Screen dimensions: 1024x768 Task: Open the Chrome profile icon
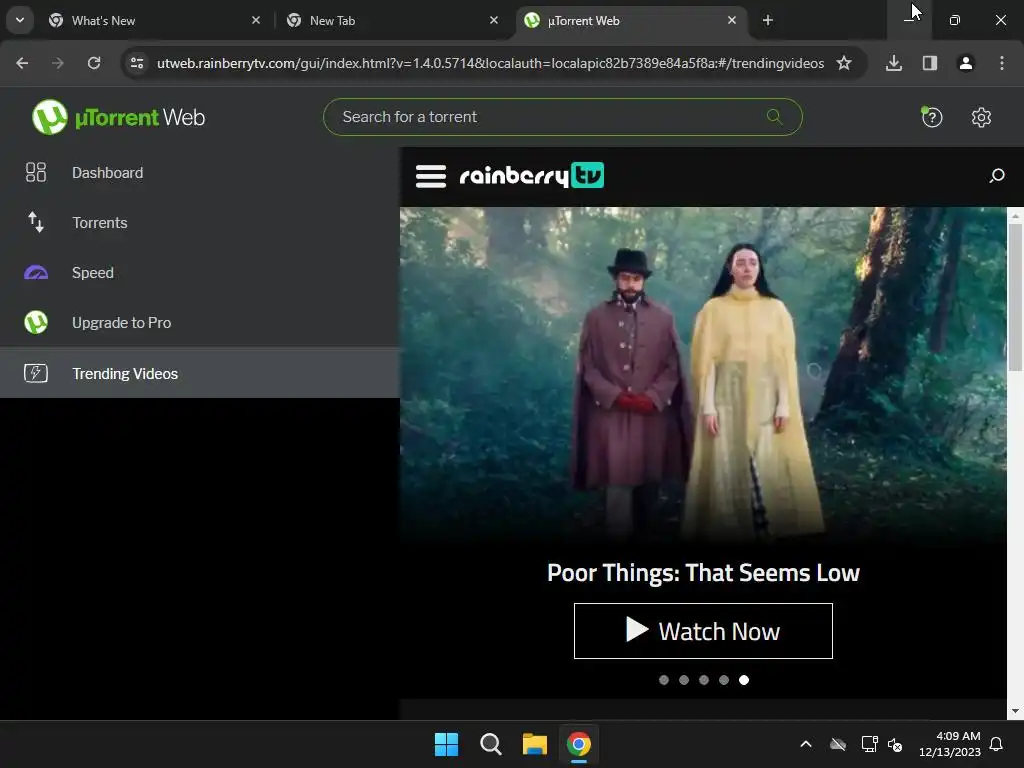click(x=966, y=63)
